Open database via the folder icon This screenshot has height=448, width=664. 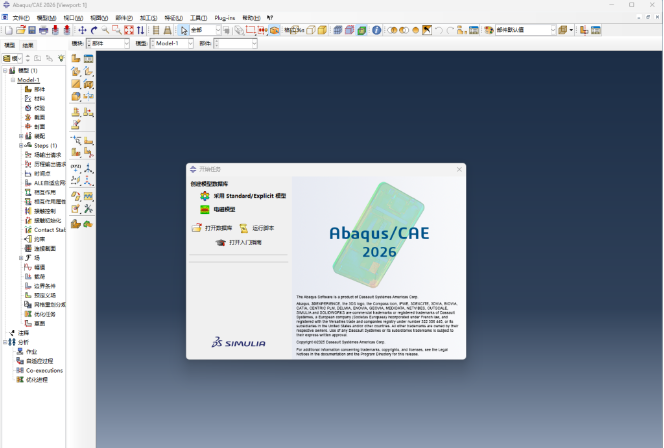tap(197, 228)
